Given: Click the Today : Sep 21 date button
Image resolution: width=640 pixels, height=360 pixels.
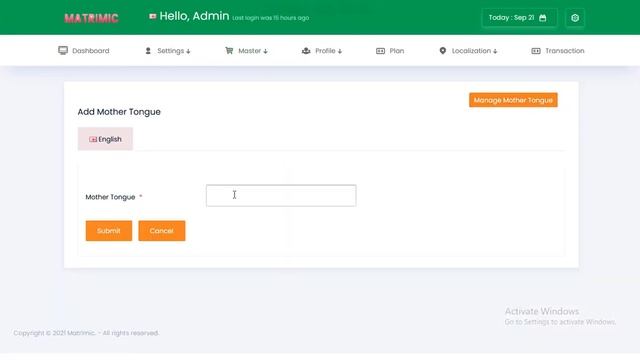Looking at the screenshot, I should (x=519, y=18).
